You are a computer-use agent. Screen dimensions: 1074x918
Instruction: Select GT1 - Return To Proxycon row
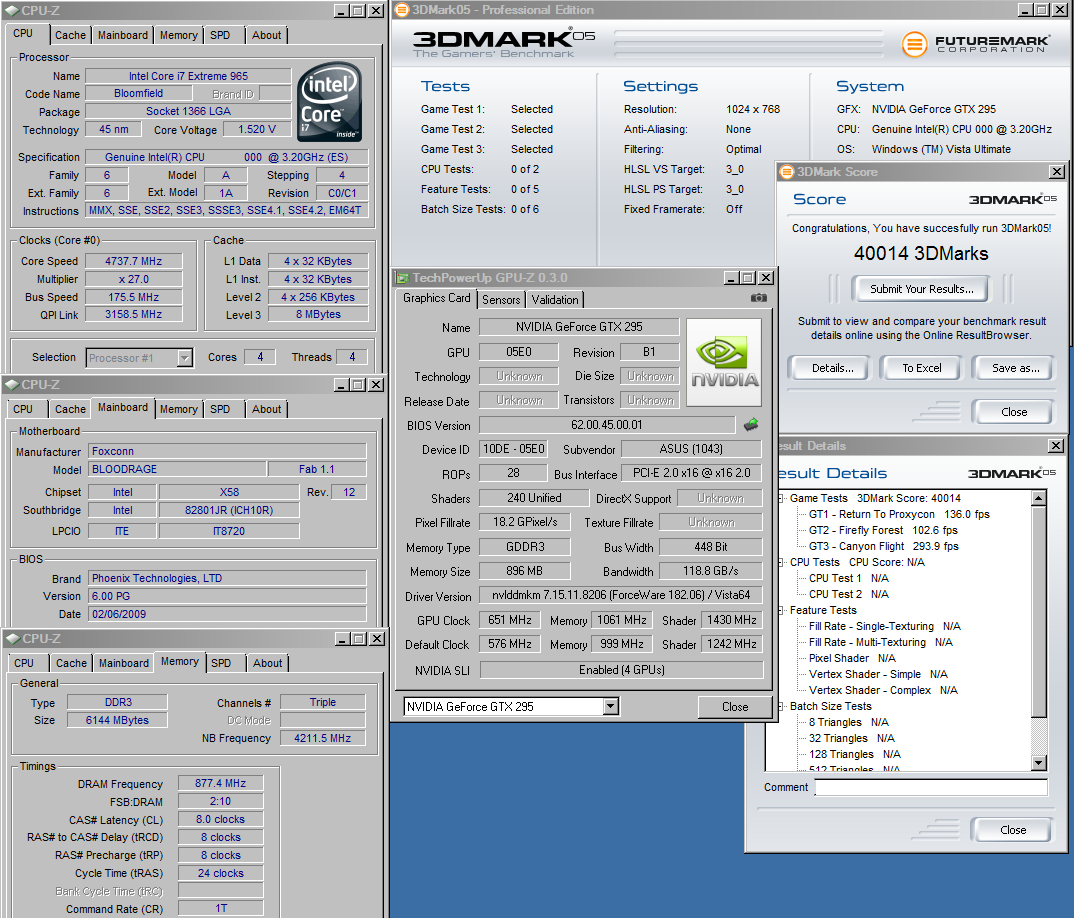899,514
